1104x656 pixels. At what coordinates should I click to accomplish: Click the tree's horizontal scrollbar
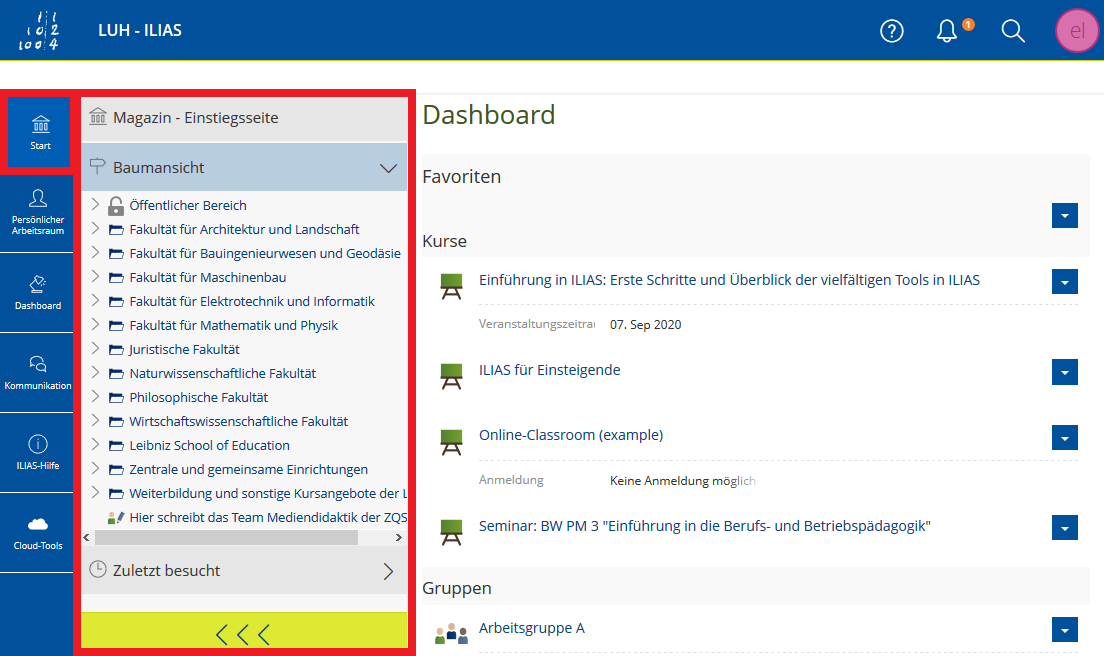tap(226, 538)
